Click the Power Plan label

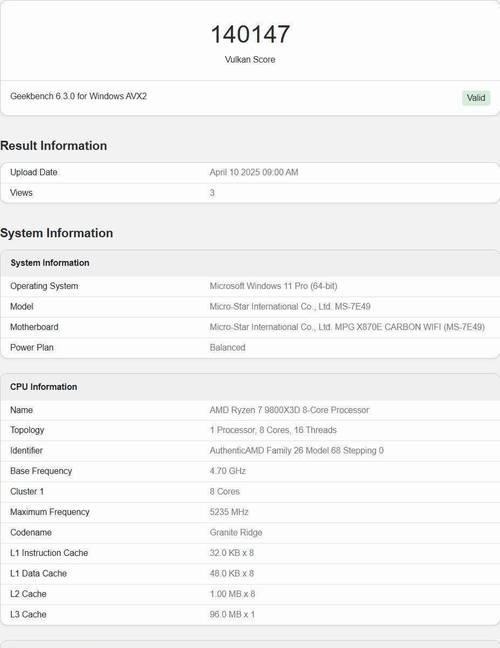pos(32,348)
